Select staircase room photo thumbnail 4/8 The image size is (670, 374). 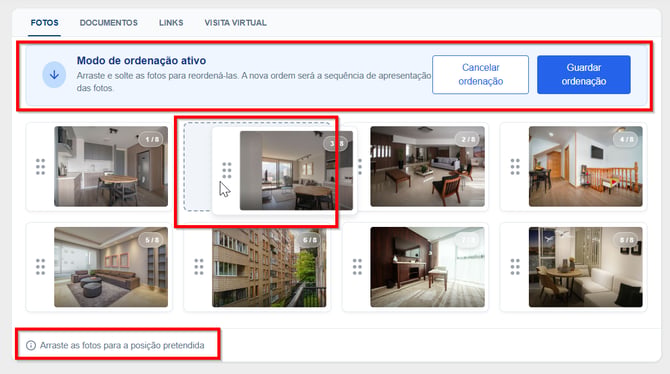point(585,166)
